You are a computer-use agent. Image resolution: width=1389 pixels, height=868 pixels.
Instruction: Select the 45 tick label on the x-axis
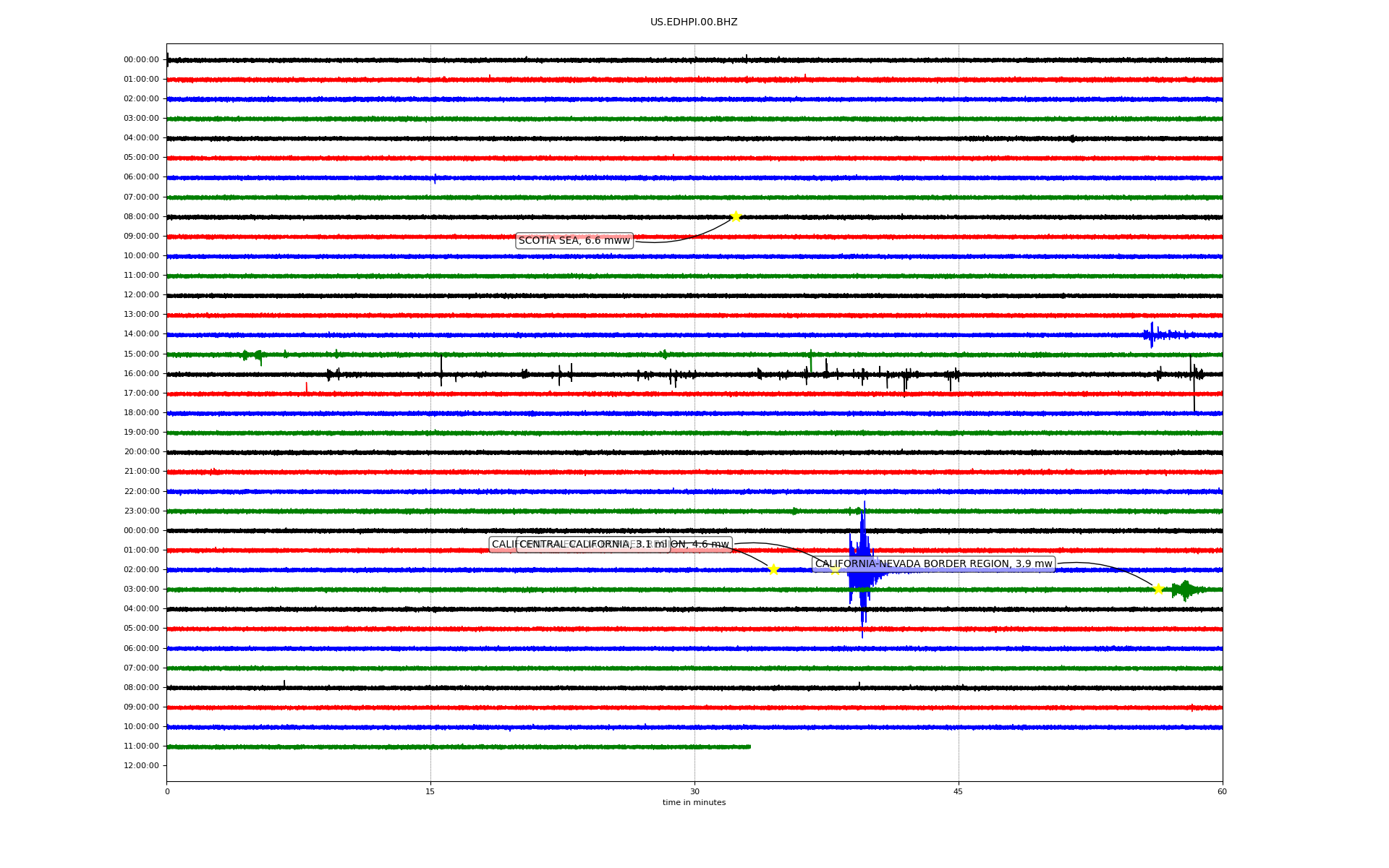(959, 791)
